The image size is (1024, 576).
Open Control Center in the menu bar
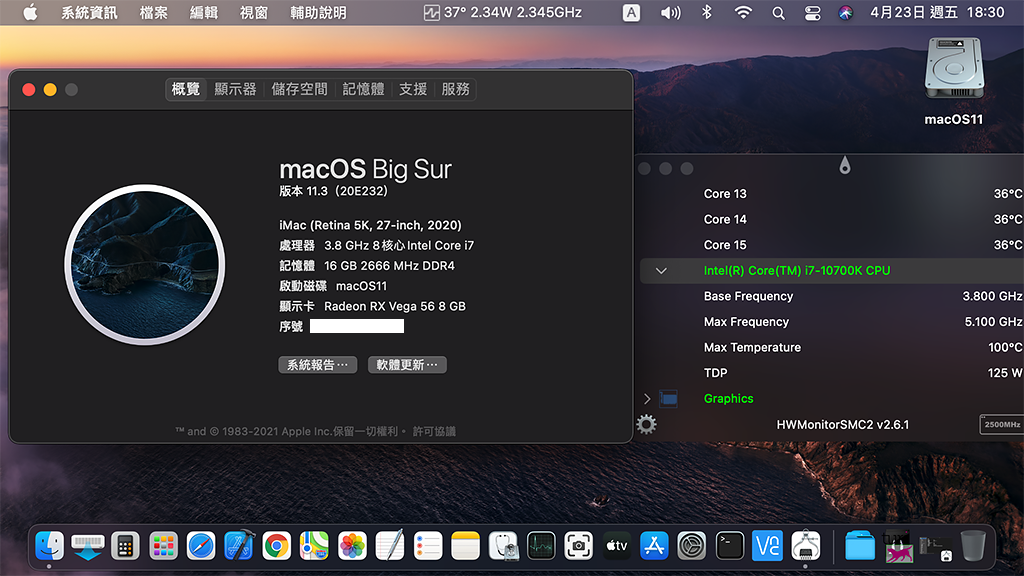click(812, 12)
